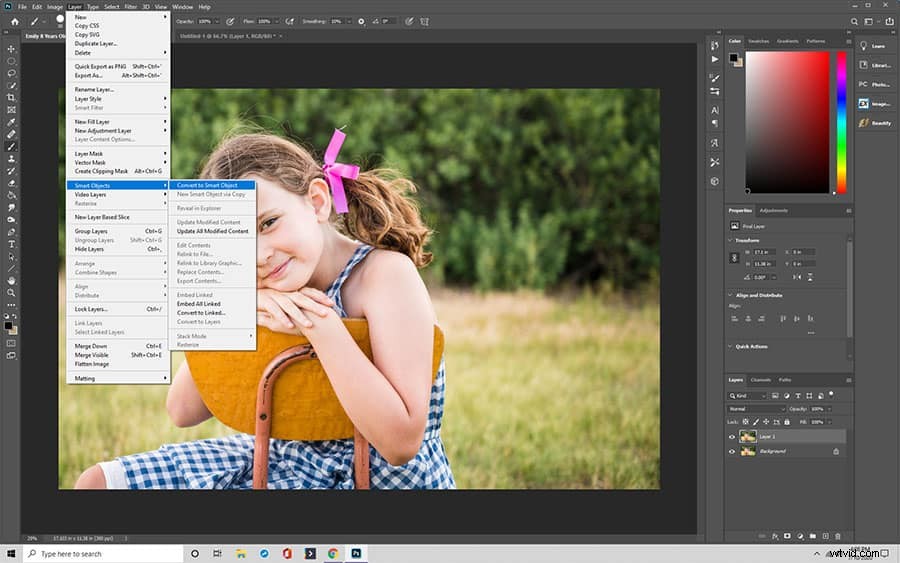Click Photoshop icon on Windows taskbar

coord(356,554)
